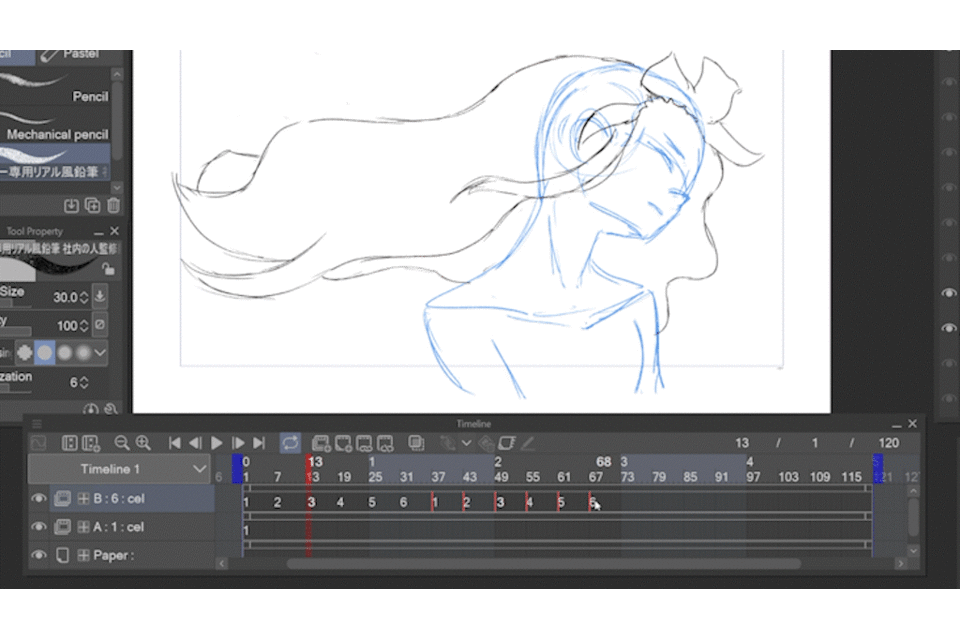The height and width of the screenshot is (640, 960).
Task: Step back to the previous frame
Action: coord(195,443)
